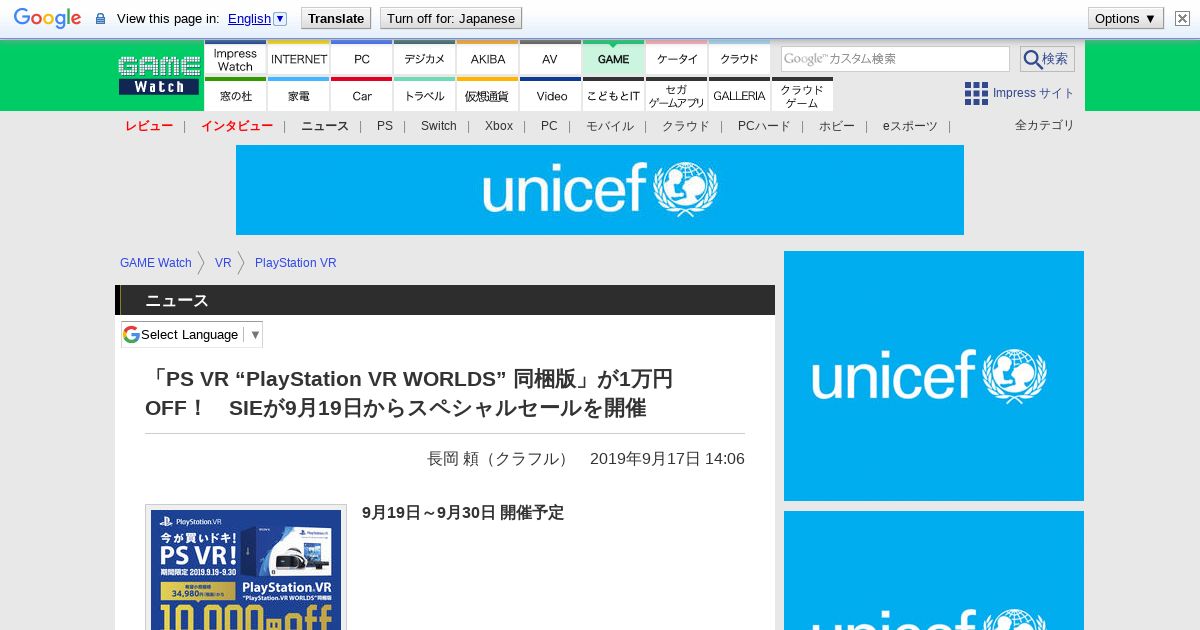Click the date 2019年9月17日 14:06
This screenshot has width=1200, height=630.
[x=667, y=459]
